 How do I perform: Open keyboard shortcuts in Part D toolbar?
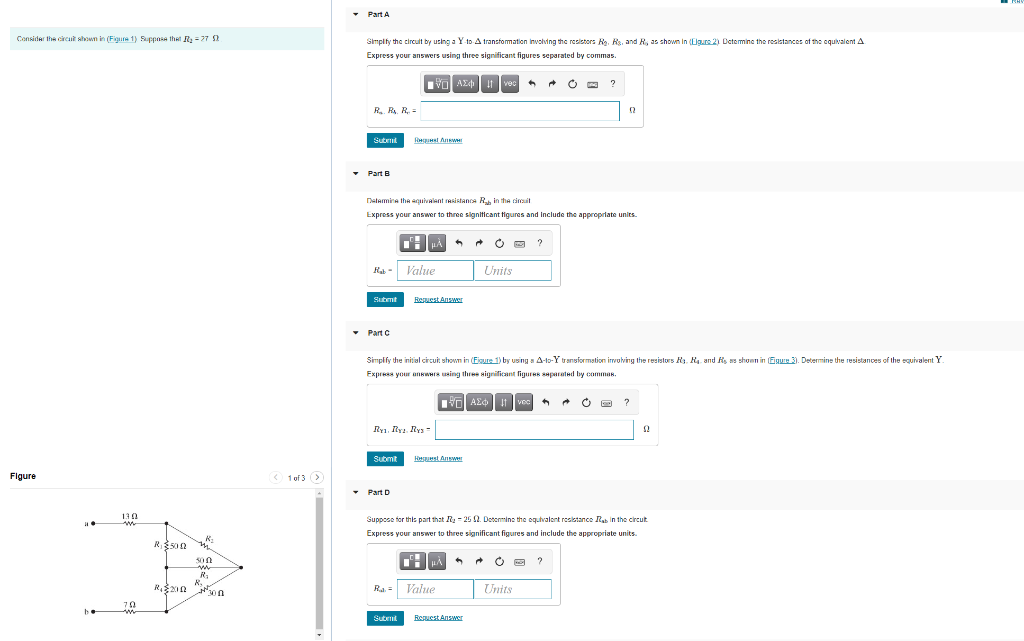point(519,562)
